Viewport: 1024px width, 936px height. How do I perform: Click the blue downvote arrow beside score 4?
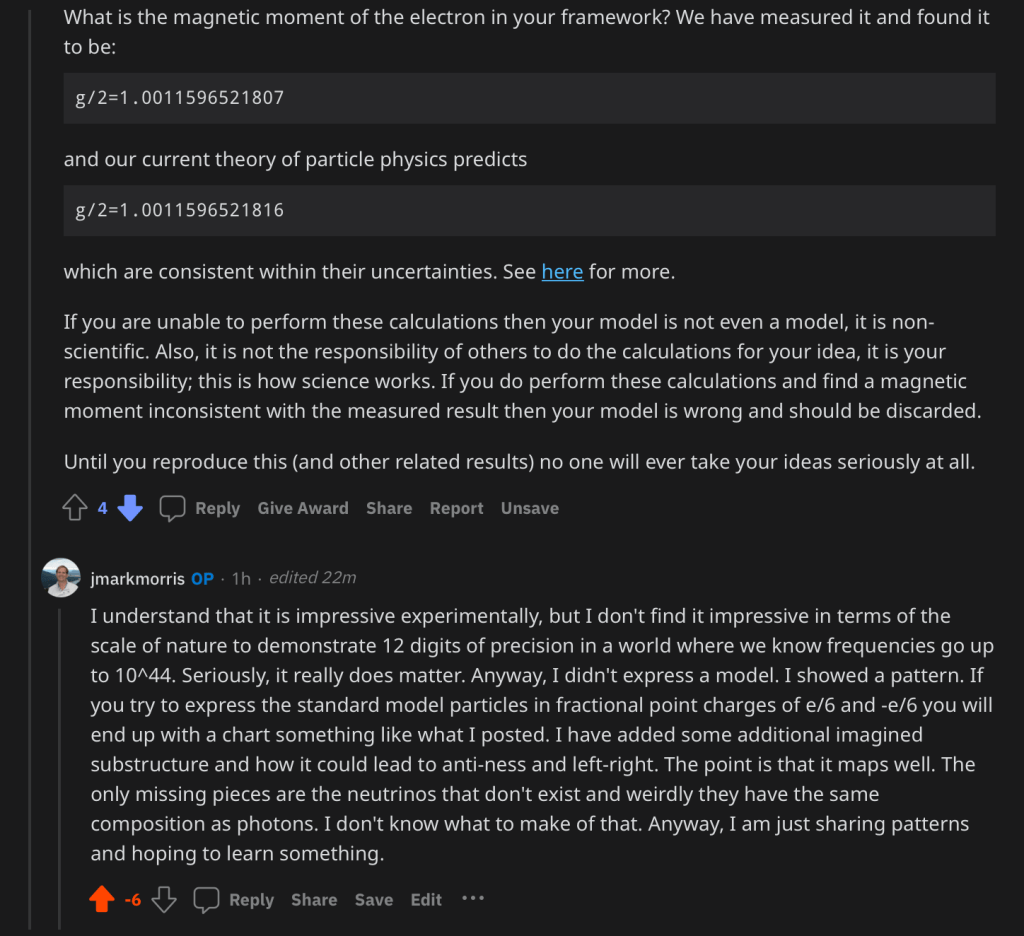coord(130,508)
